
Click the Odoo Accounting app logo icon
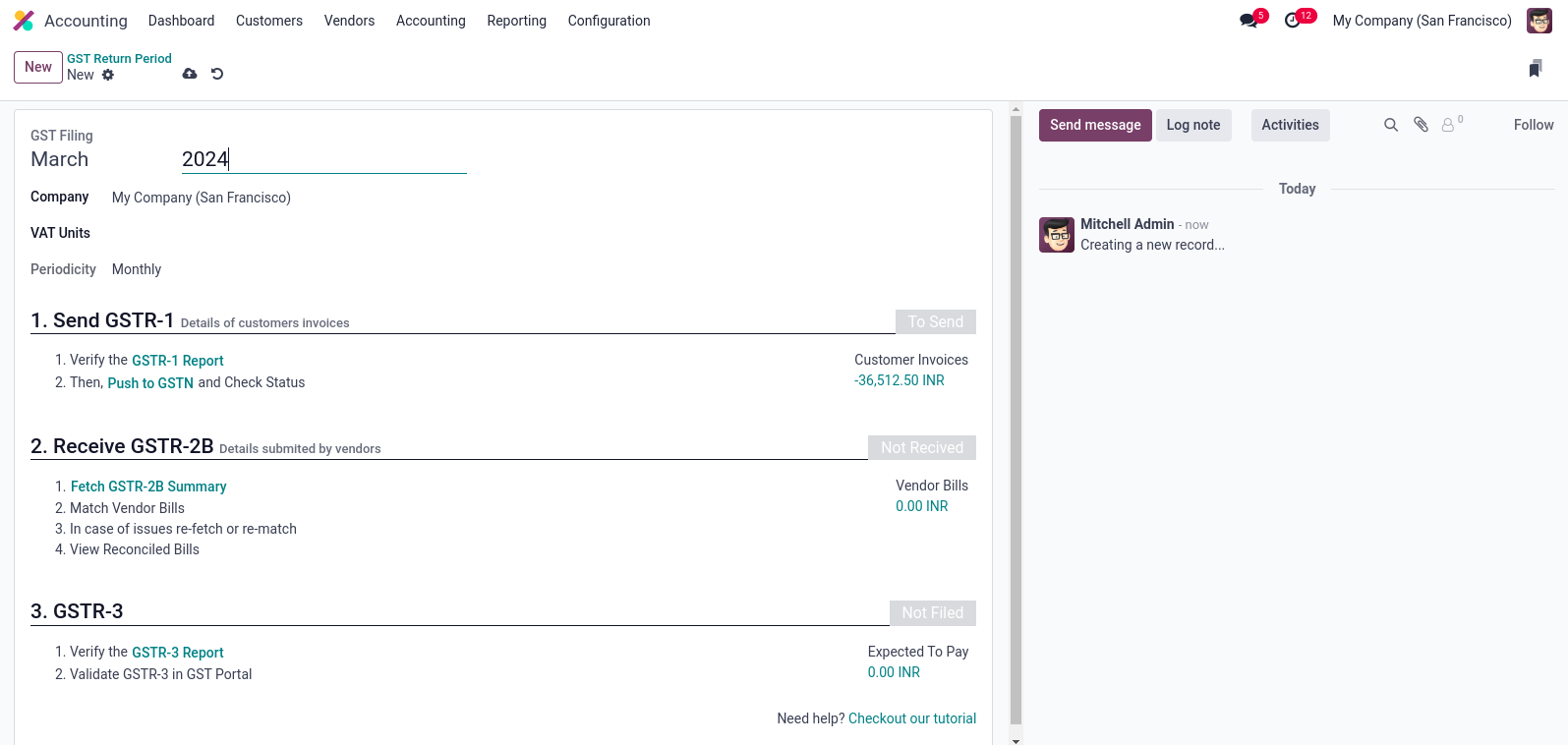coord(24,21)
